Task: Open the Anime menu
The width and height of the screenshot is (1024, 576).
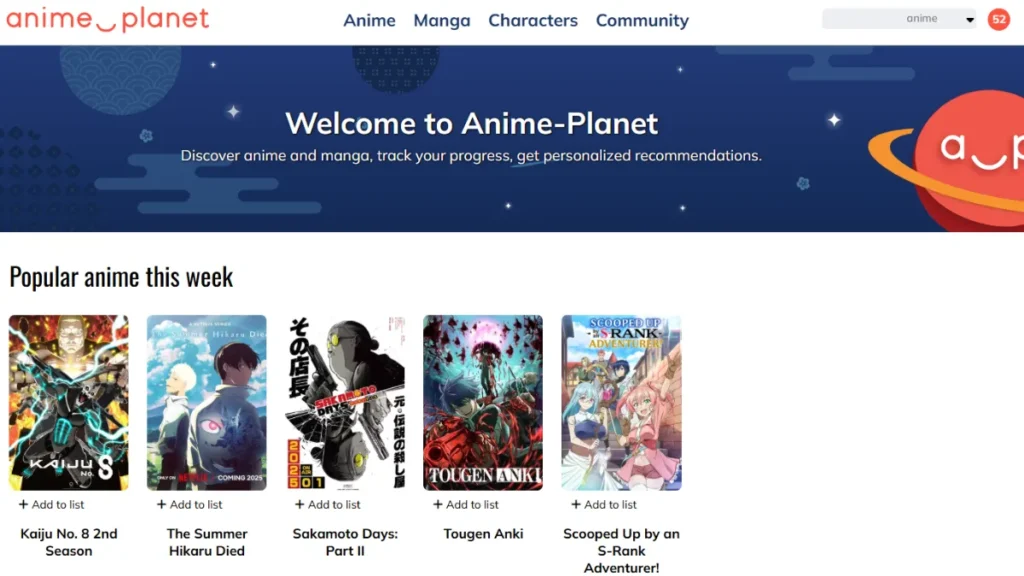Action: point(369,20)
